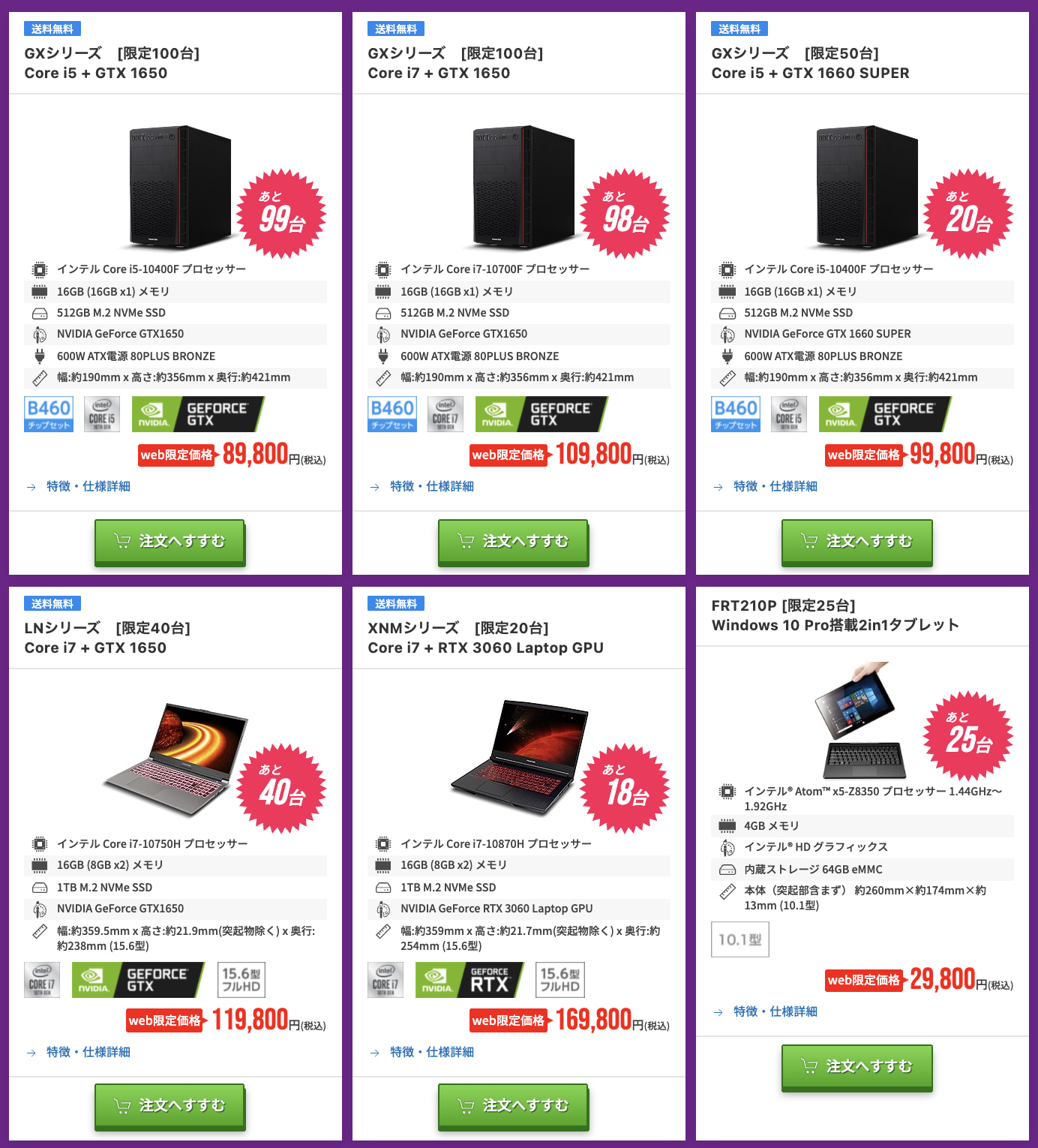Click the LN series laptop product image
This screenshot has width=1038, height=1148.
tap(177, 758)
